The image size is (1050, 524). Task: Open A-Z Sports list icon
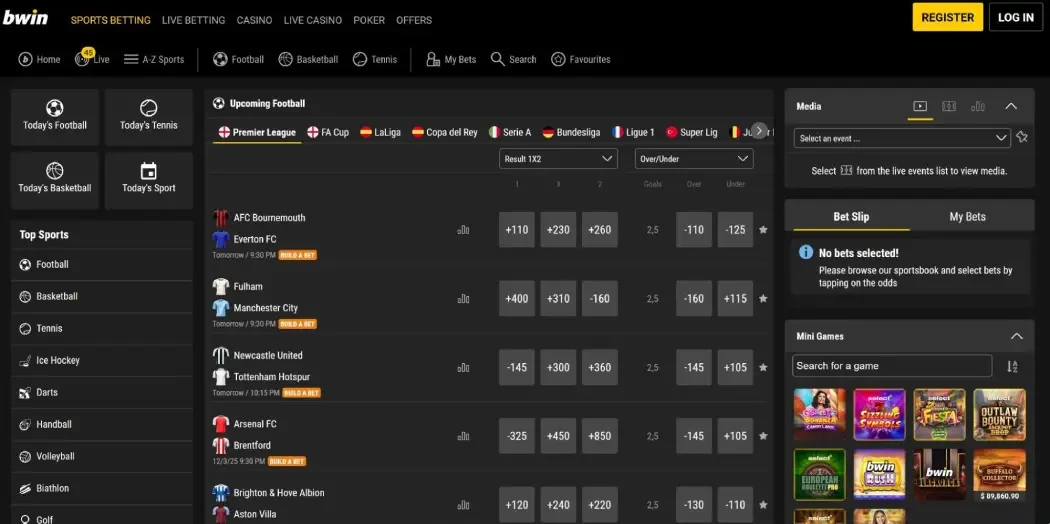[x=131, y=60]
